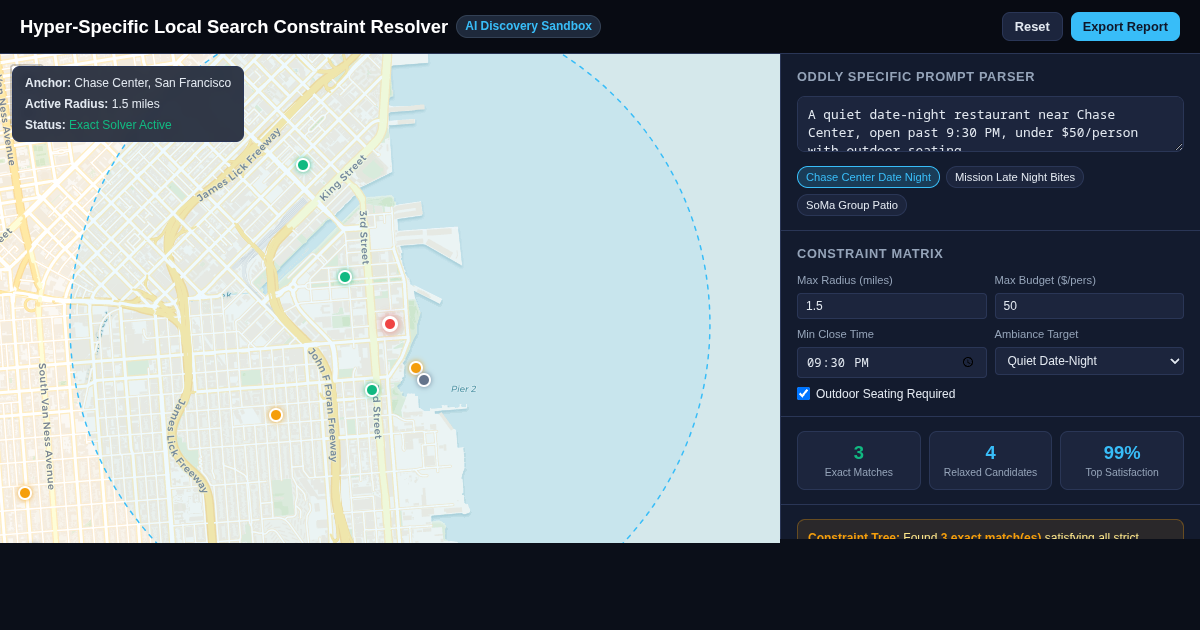Choose the Mission Late Night Bites preset
Screen dimensions: 1200x630
pyautogui.click(x=1015, y=177)
